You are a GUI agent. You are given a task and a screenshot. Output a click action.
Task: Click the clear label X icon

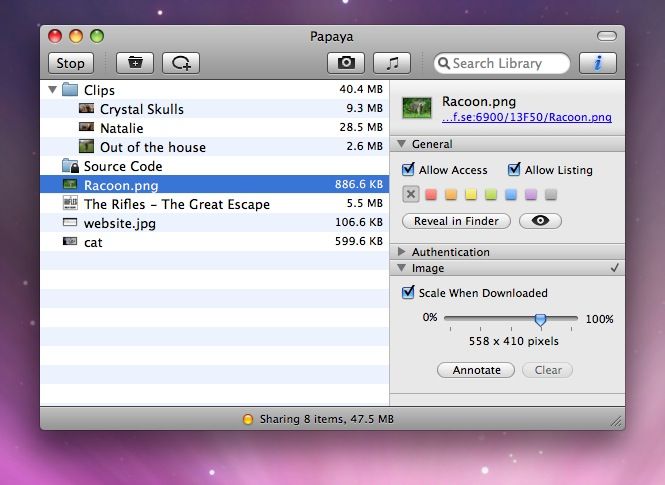(x=410, y=195)
